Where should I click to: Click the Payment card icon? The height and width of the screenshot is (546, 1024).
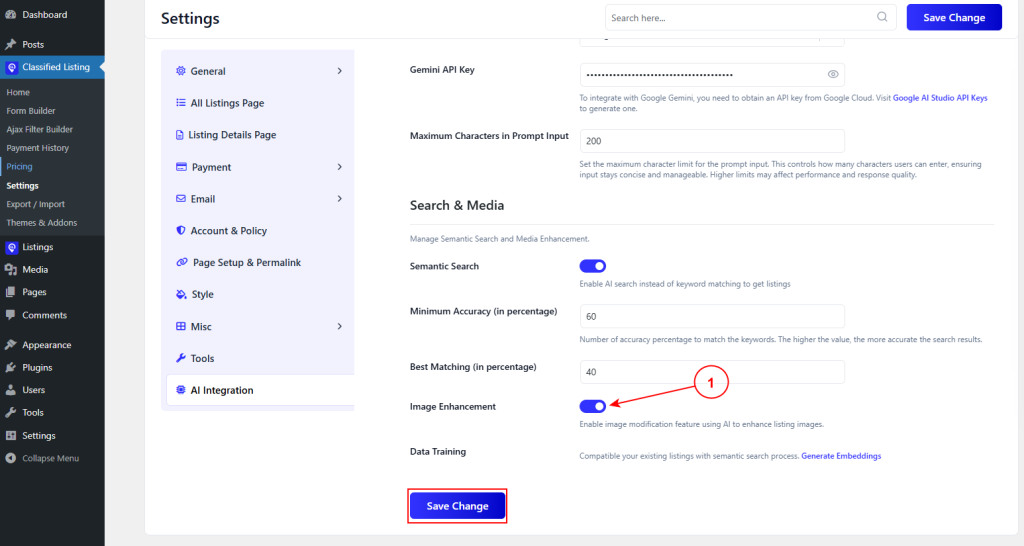coord(182,167)
